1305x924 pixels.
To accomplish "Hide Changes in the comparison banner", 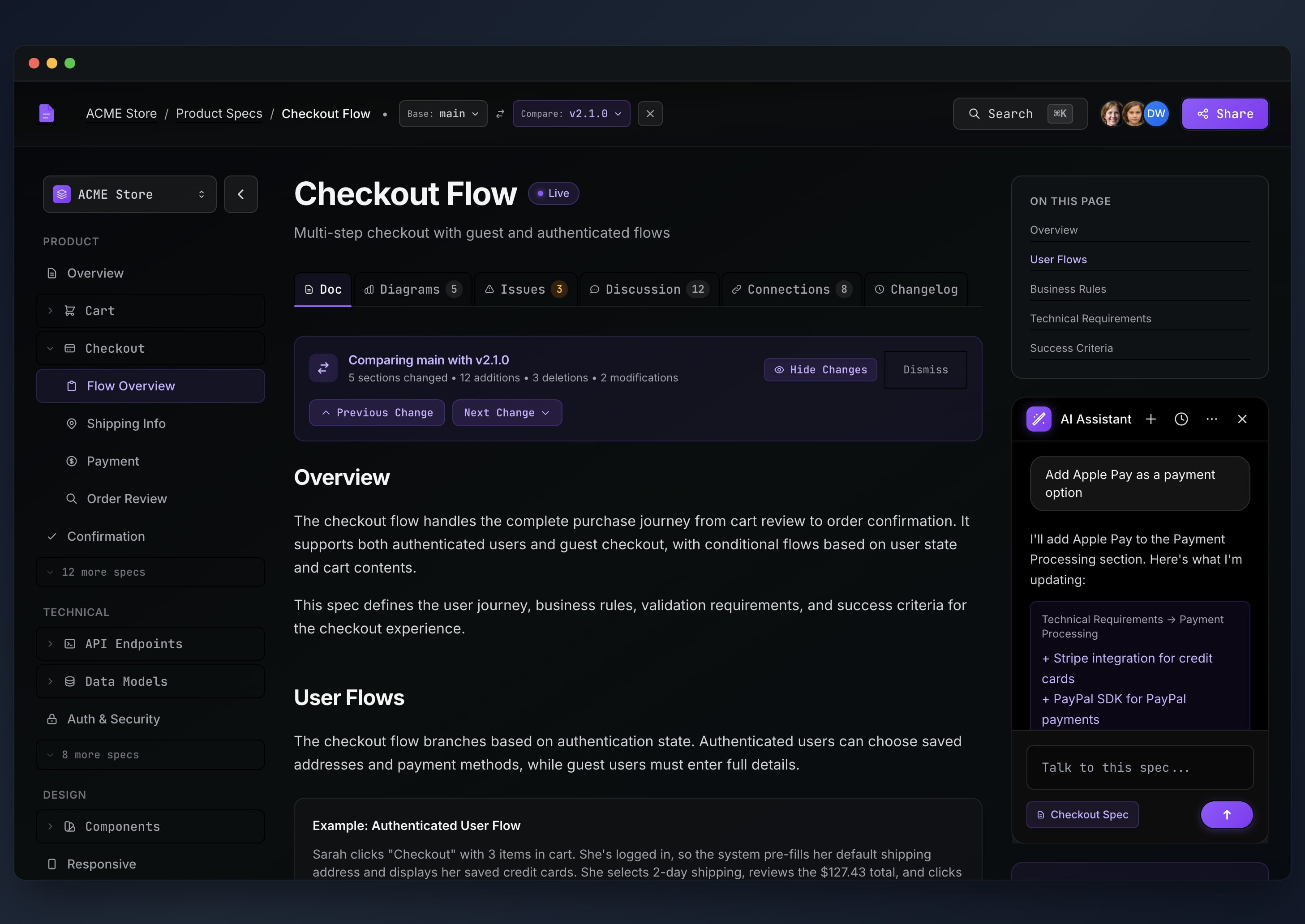I will [820, 369].
